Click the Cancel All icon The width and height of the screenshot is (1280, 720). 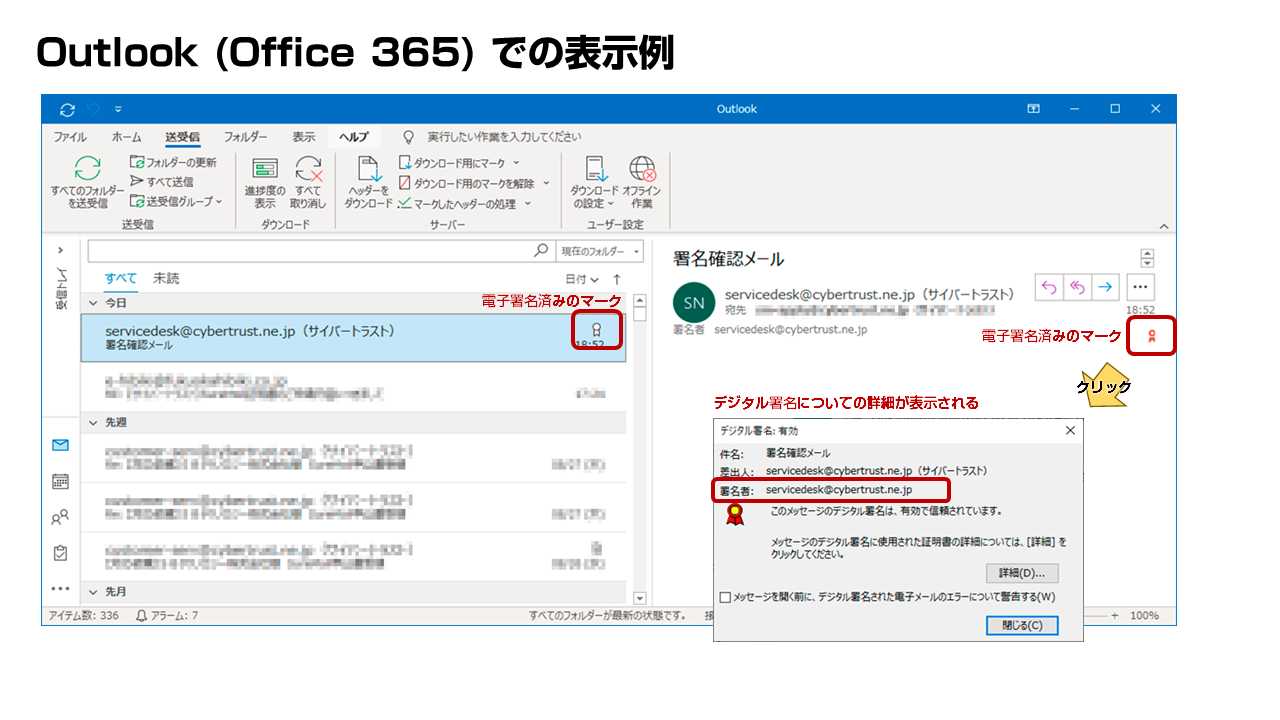pos(308,169)
